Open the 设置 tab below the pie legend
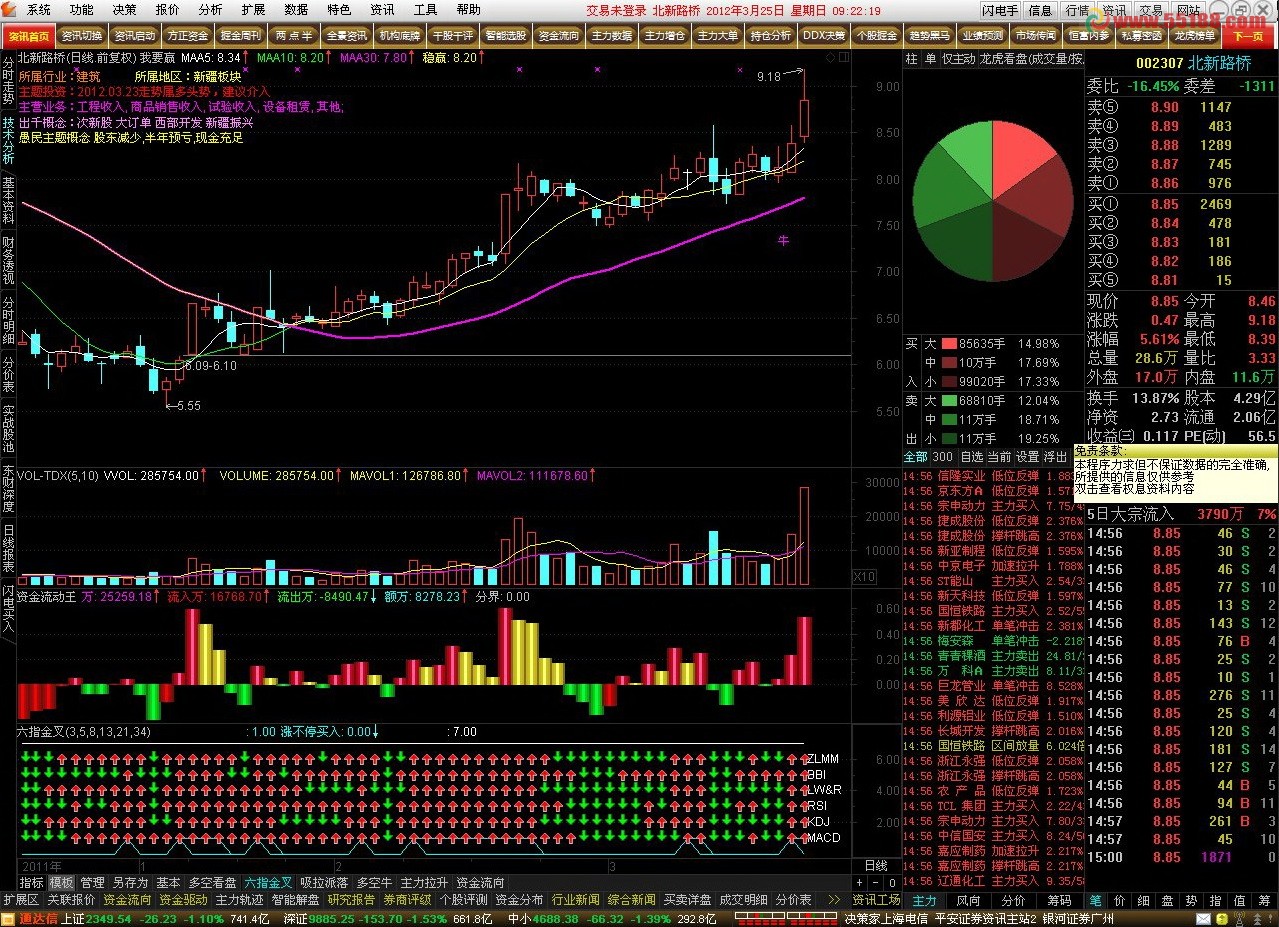 [x=1027, y=456]
